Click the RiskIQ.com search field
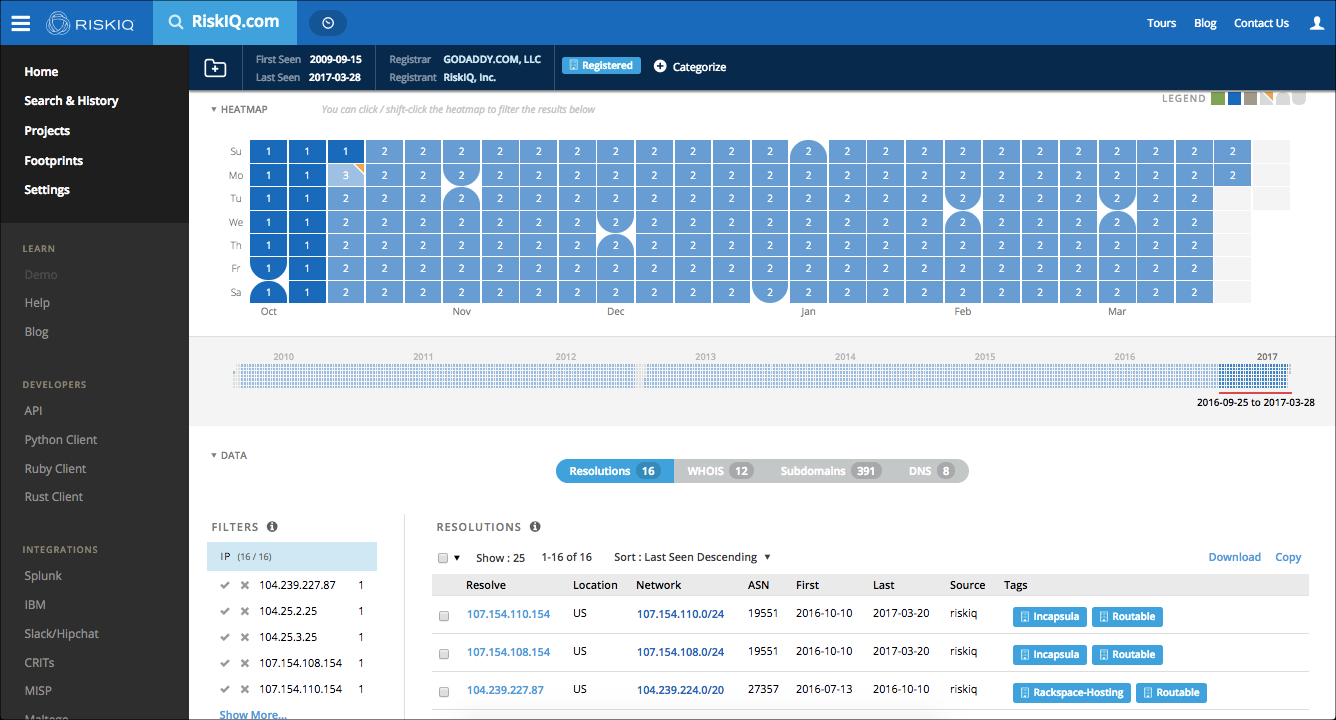Screen dimensions: 1336x720 [224, 22]
